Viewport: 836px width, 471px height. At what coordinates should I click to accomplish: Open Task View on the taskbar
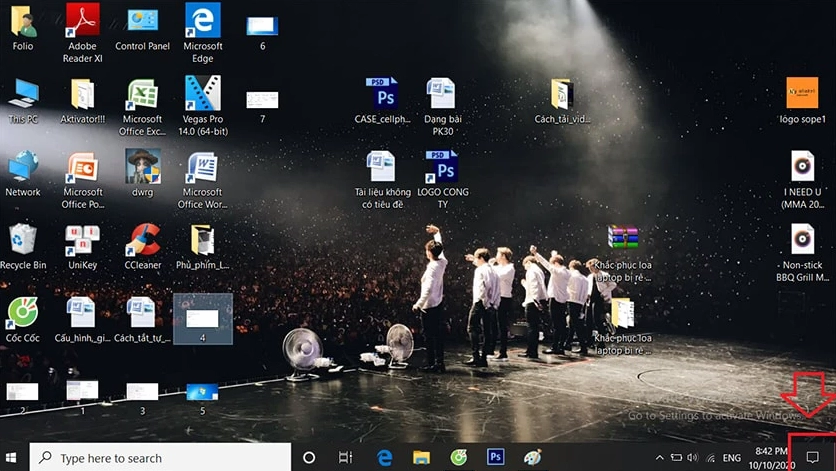coord(345,457)
